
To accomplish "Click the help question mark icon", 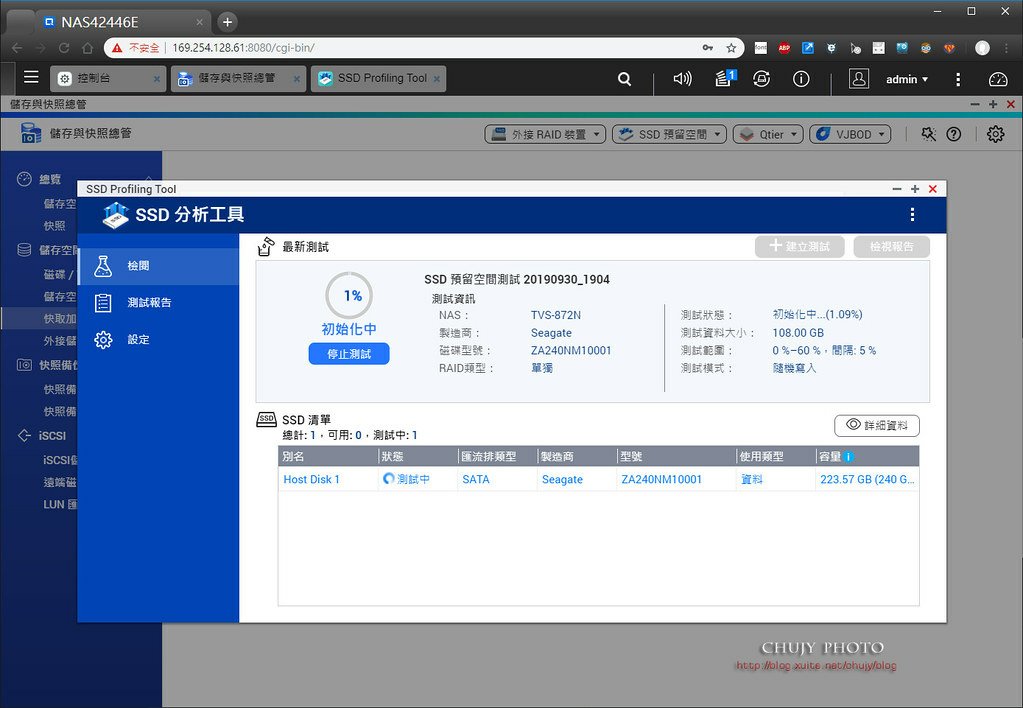I will [954, 134].
